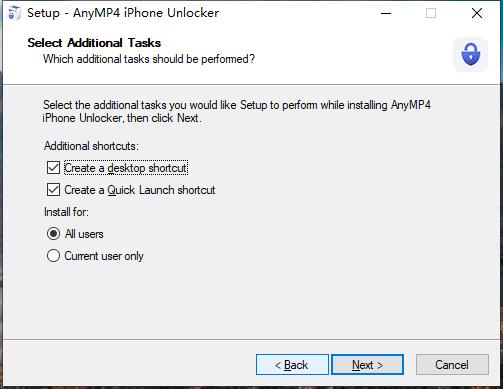The width and height of the screenshot is (503, 389).
Task: Proceed by clicking the 'Next >' button
Action: point(367,365)
